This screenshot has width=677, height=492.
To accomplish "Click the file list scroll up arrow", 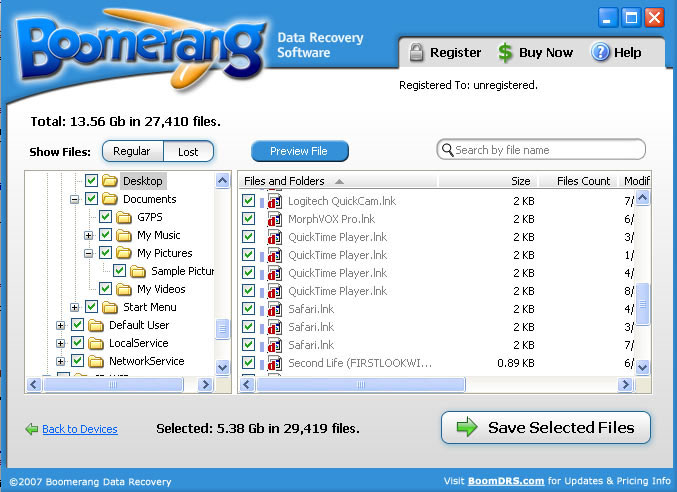I will [x=642, y=198].
